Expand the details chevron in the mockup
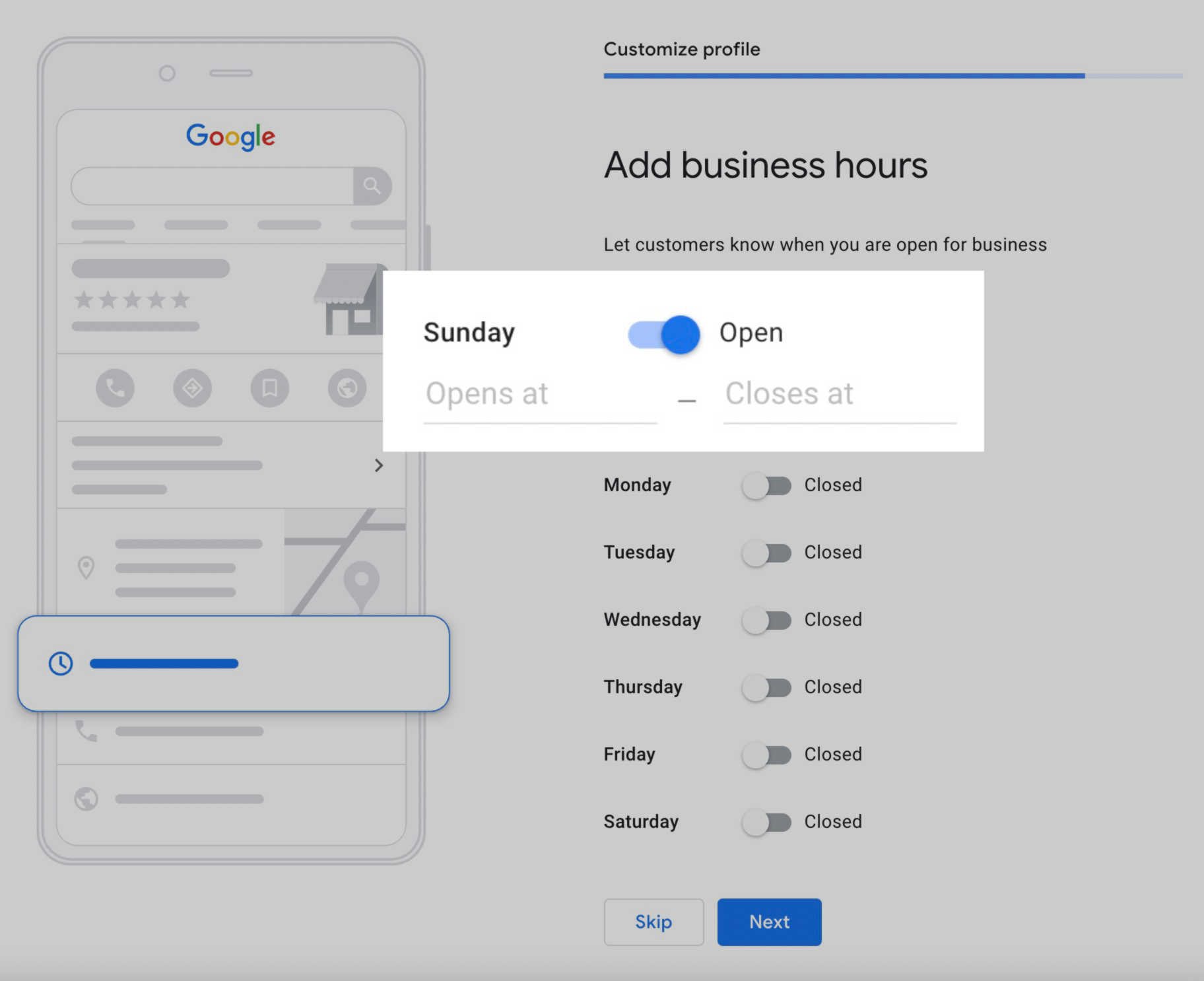 (379, 465)
